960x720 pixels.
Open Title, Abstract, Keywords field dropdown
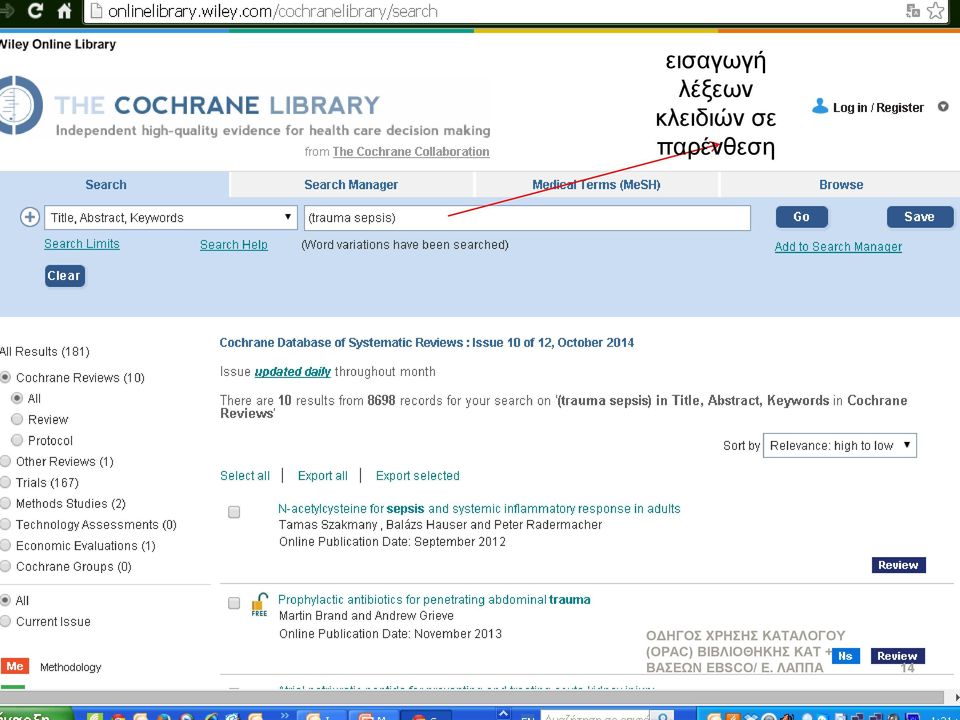pos(171,217)
